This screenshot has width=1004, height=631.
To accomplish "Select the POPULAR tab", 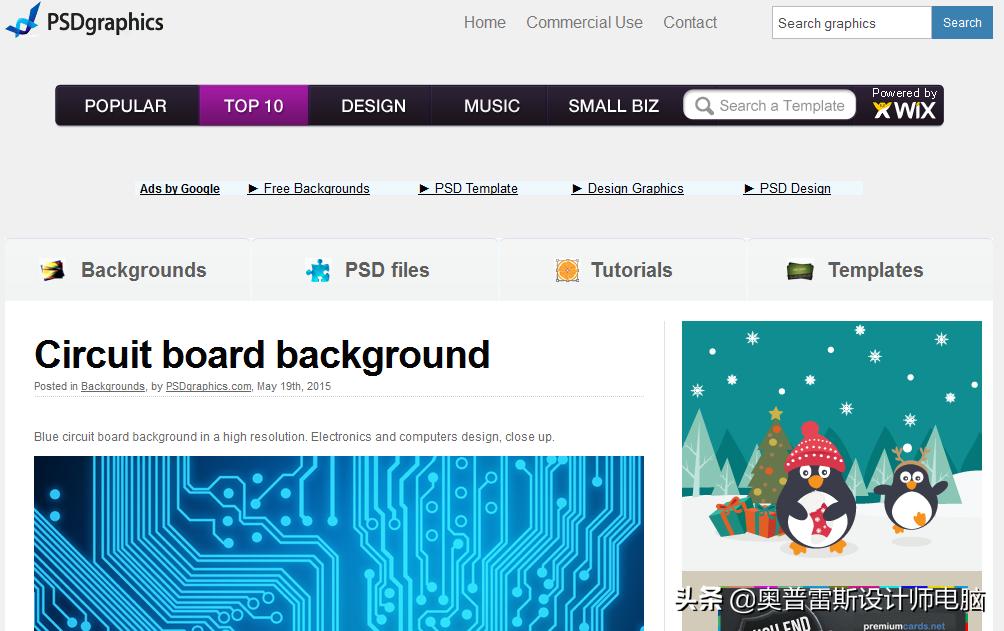I will 126,106.
